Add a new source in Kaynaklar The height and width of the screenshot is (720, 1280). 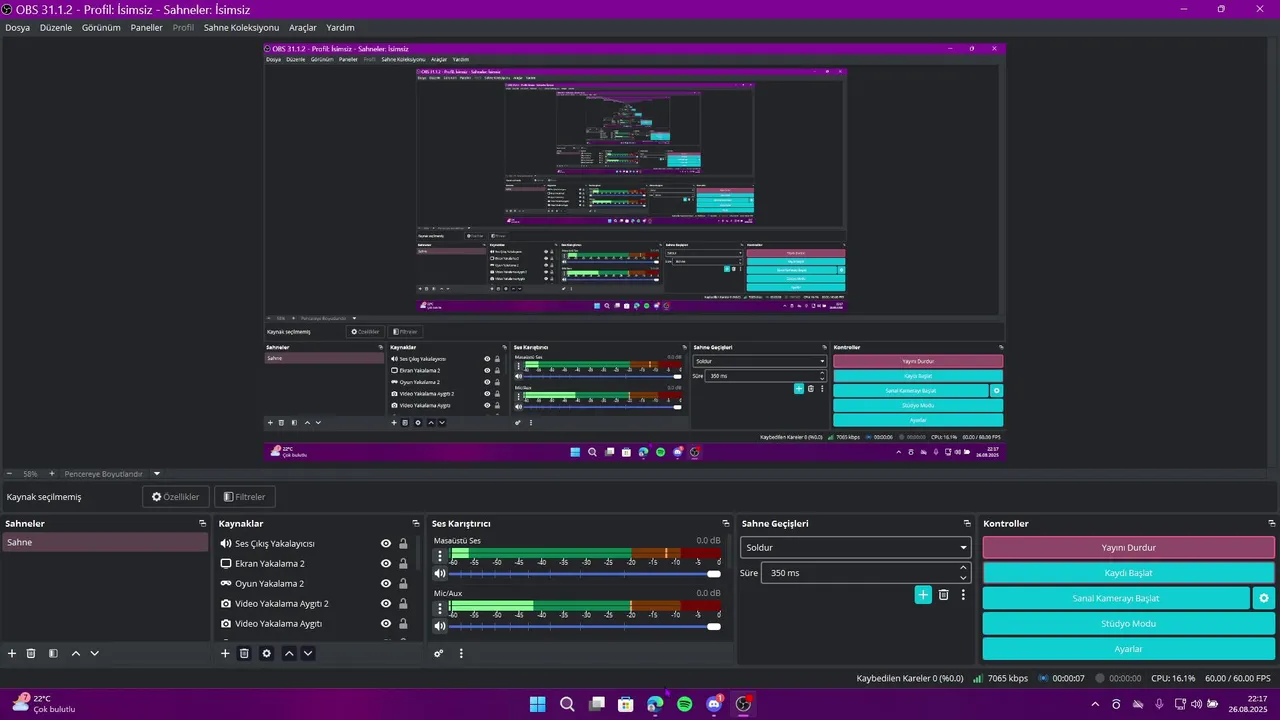click(225, 653)
